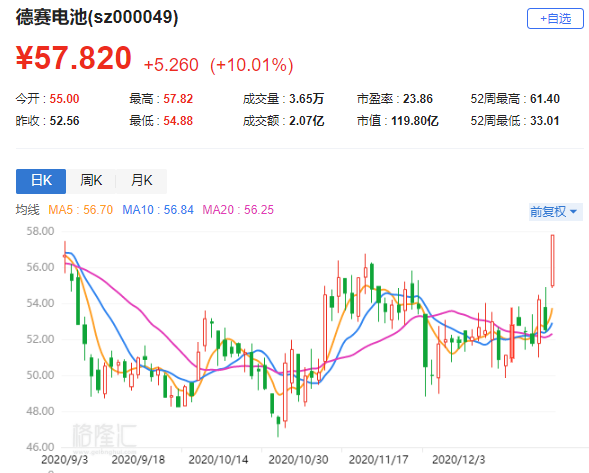Switch to 周K weekly chart tab
The width and height of the screenshot is (589, 473).
click(91, 181)
